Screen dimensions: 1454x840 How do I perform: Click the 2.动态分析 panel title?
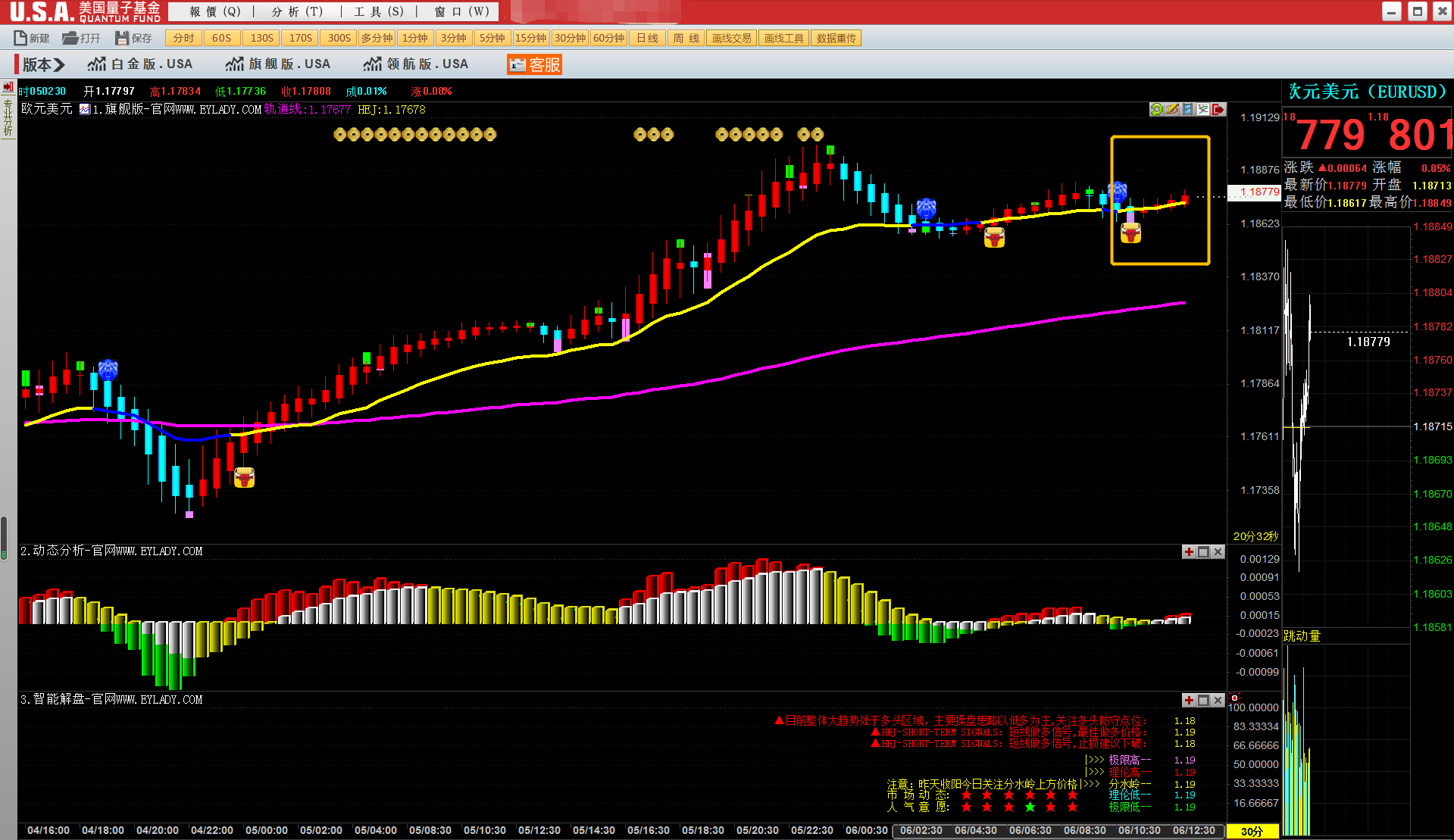pos(111,551)
